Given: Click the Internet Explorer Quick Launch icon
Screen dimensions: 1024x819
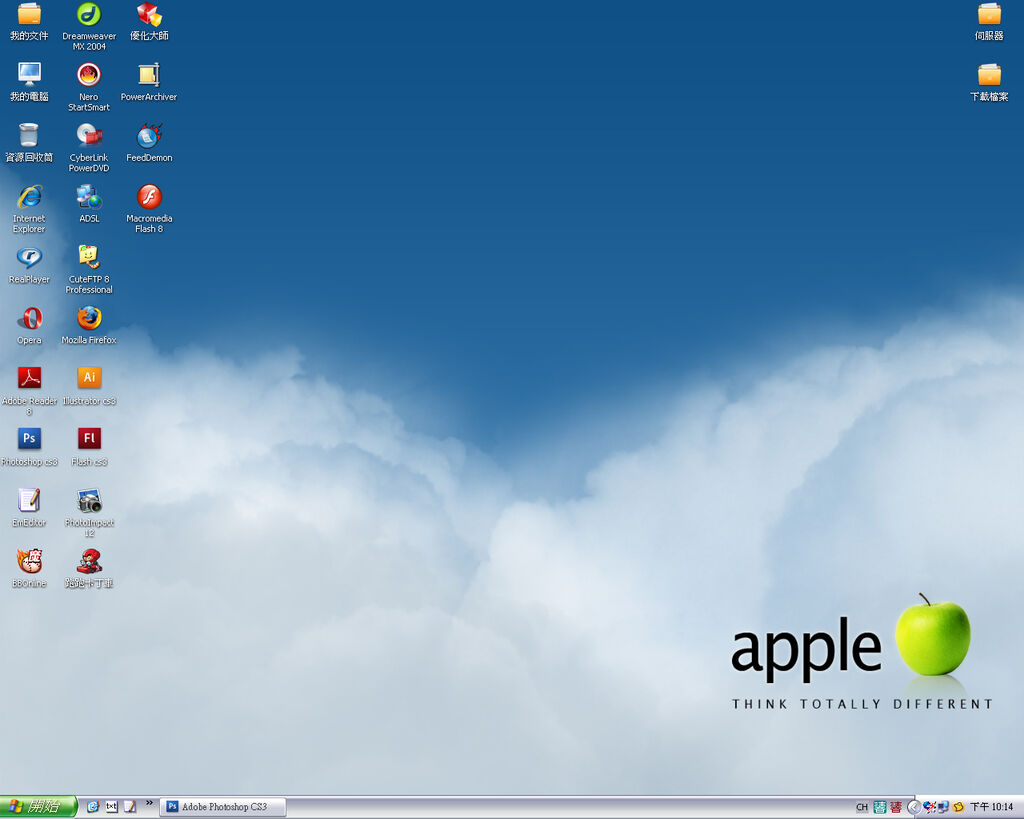Looking at the screenshot, I should click(x=93, y=807).
